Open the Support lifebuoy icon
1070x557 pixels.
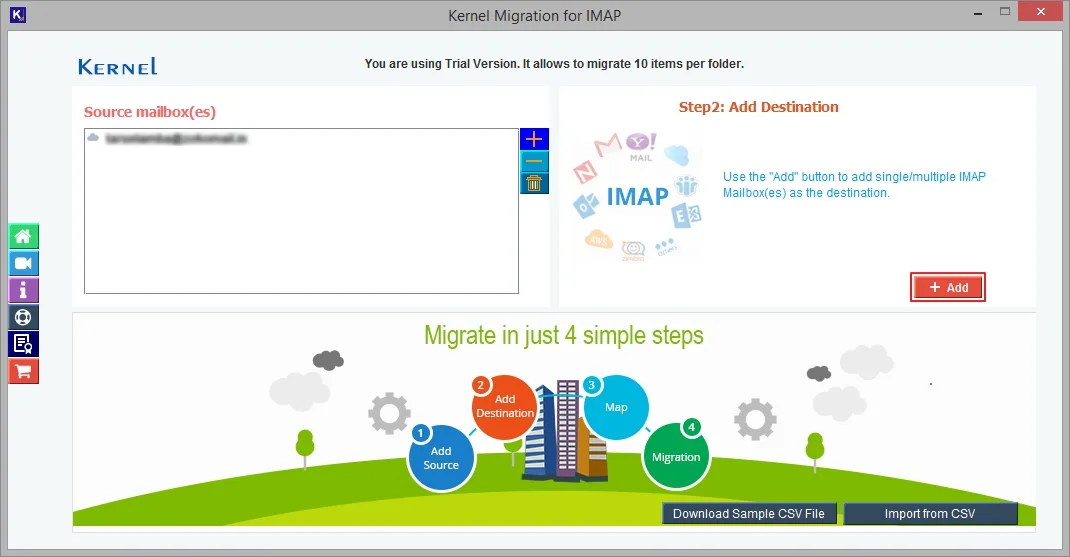click(23, 317)
